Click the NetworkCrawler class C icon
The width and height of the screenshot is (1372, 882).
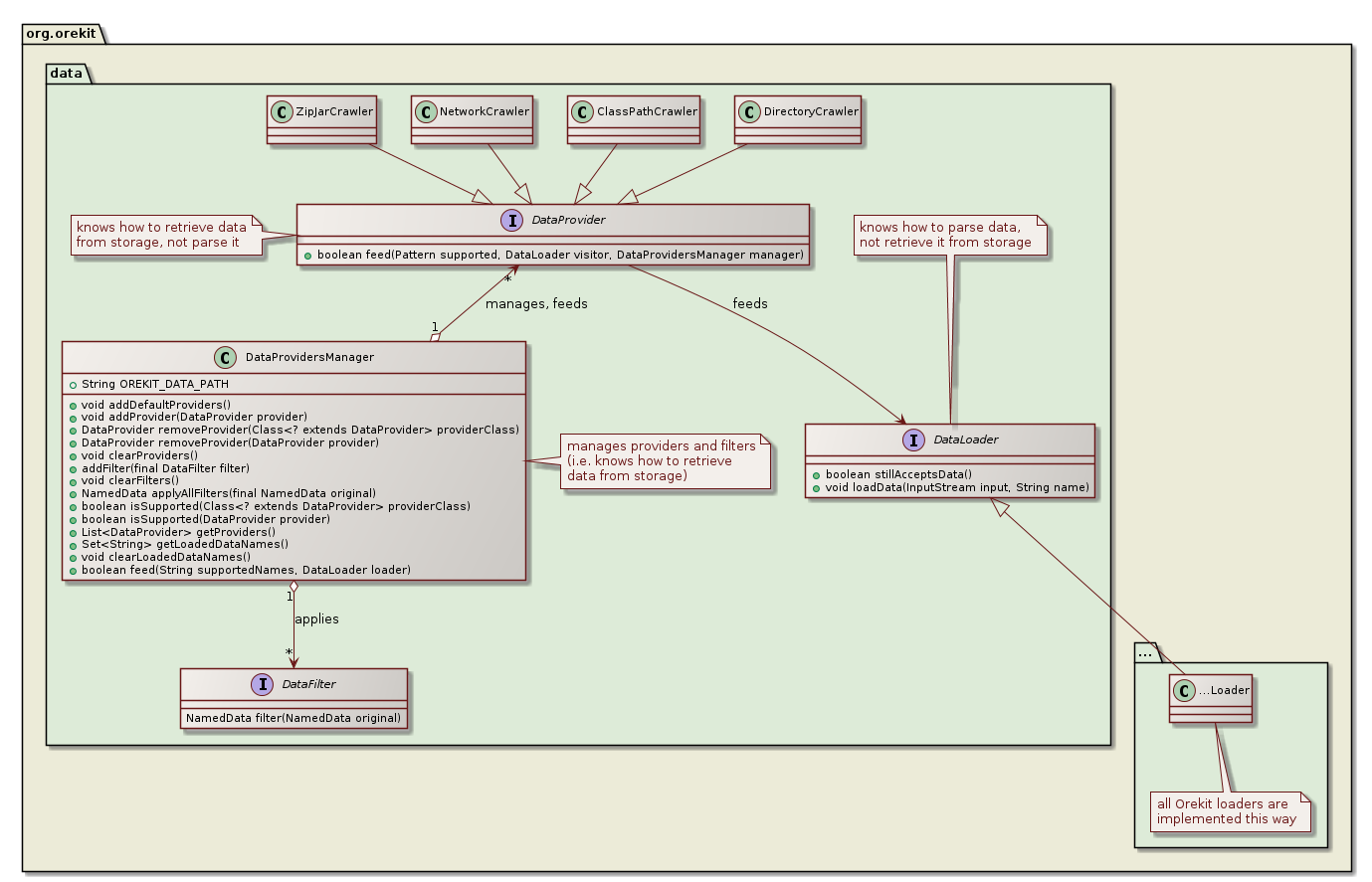(426, 111)
